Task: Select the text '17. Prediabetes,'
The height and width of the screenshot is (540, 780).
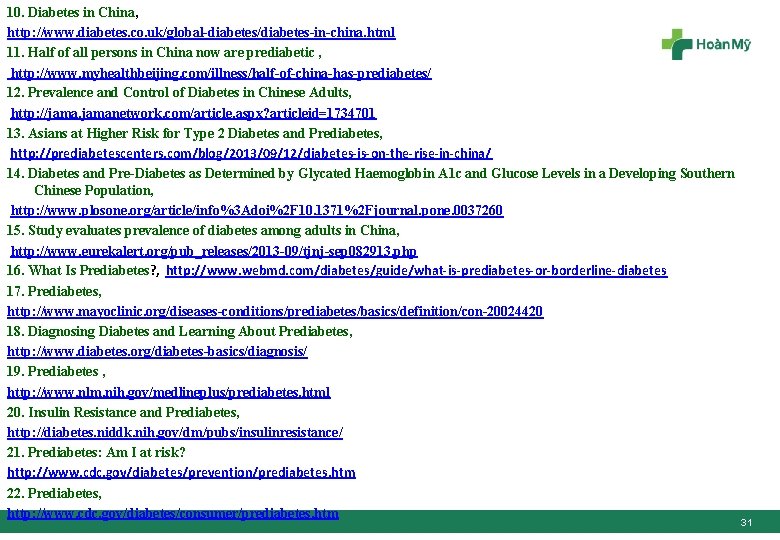Action: 54,291
